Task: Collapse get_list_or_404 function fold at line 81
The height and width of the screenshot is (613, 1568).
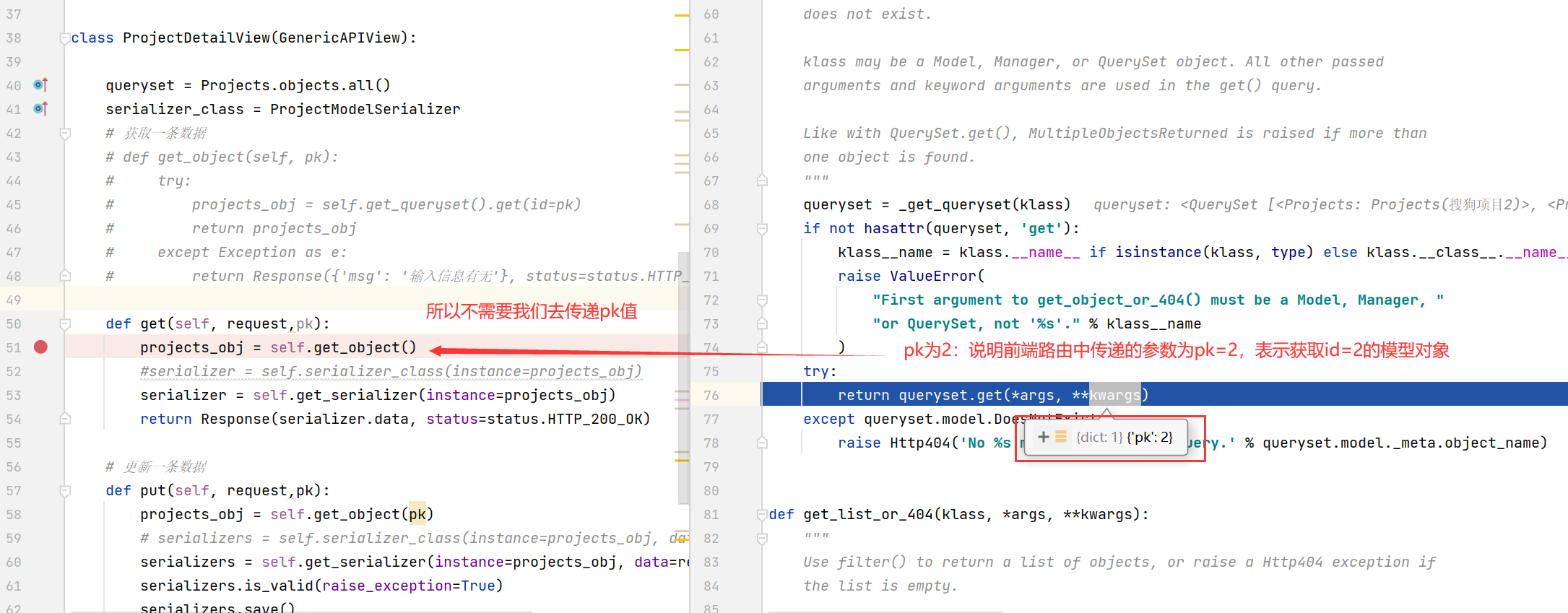Action: pos(762,515)
